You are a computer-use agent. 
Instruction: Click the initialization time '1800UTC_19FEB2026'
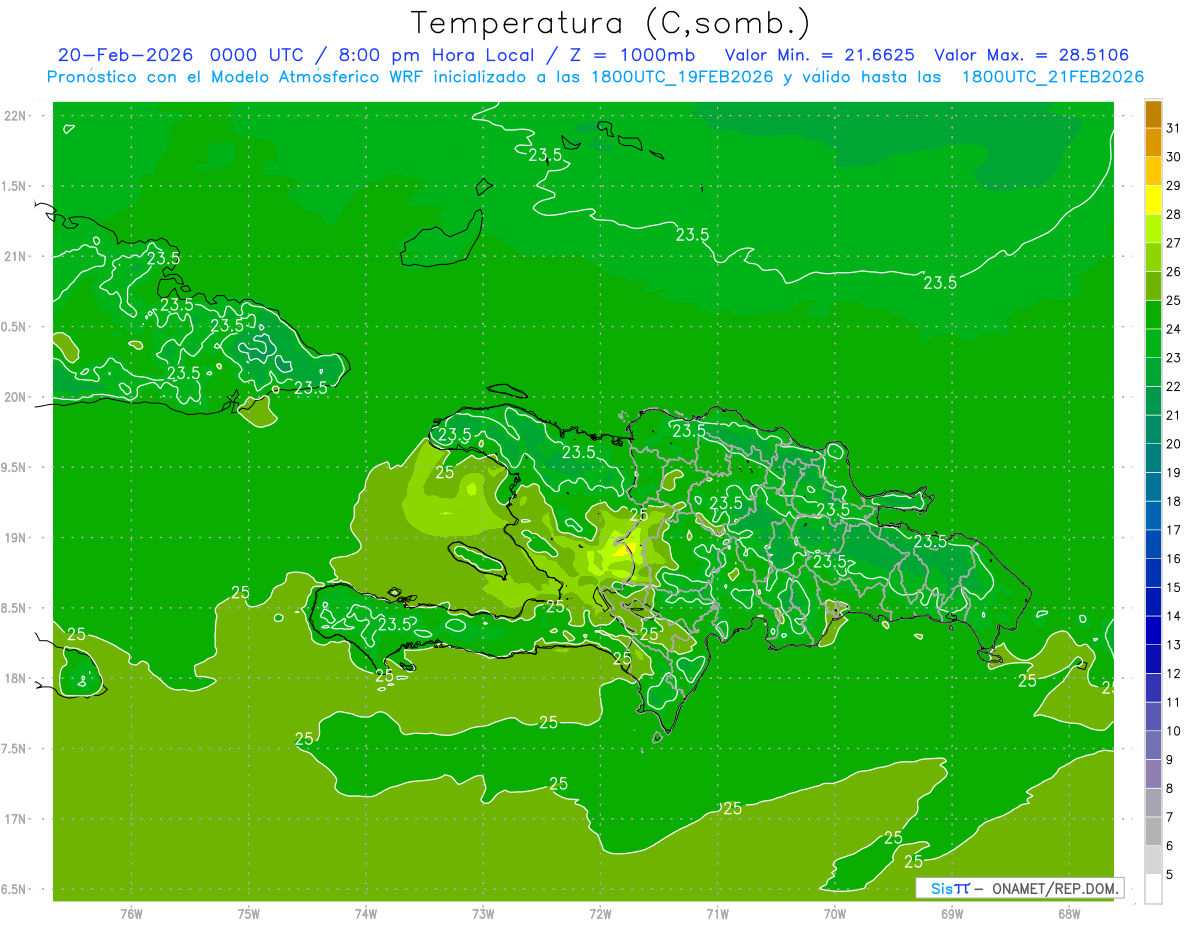[682, 77]
